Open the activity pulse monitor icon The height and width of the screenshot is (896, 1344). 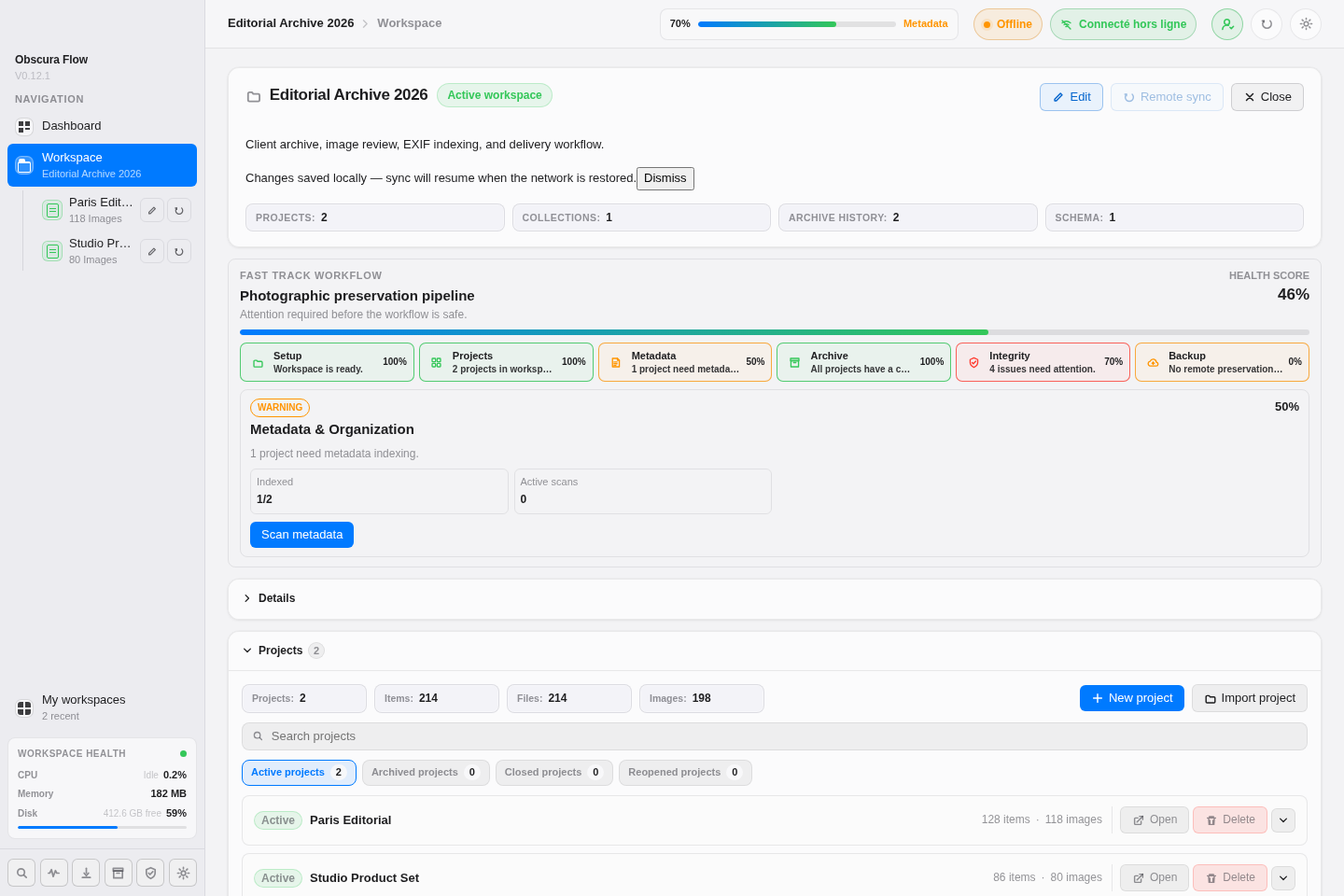(54, 873)
